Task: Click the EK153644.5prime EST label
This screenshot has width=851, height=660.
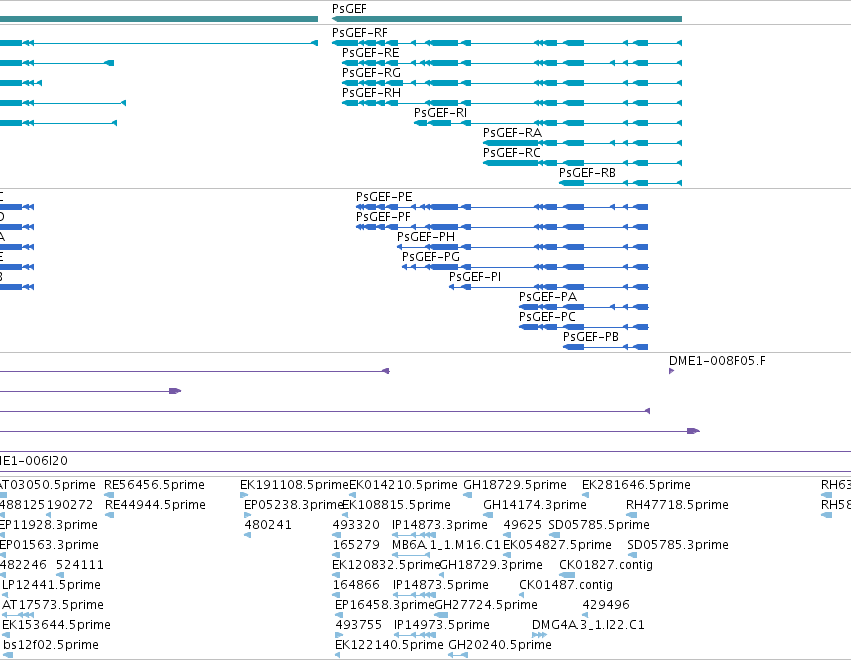Action: [56, 626]
